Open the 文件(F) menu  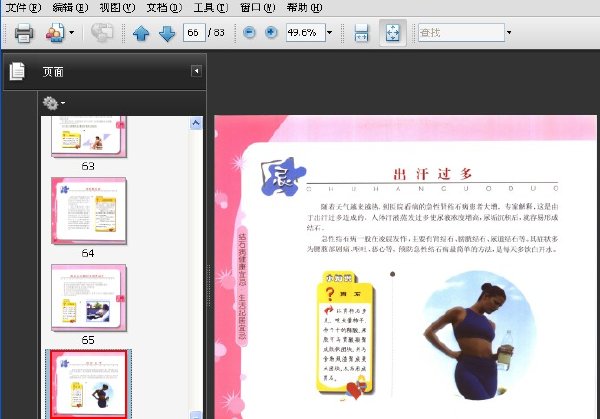click(x=23, y=7)
